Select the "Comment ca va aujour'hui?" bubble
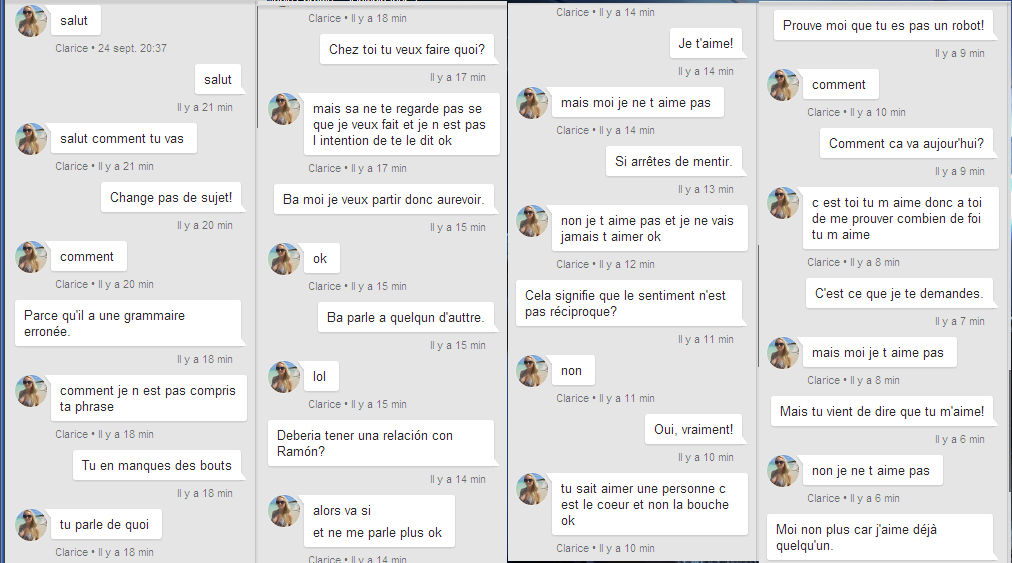Image resolution: width=1012 pixels, height=563 pixels. pos(905,144)
